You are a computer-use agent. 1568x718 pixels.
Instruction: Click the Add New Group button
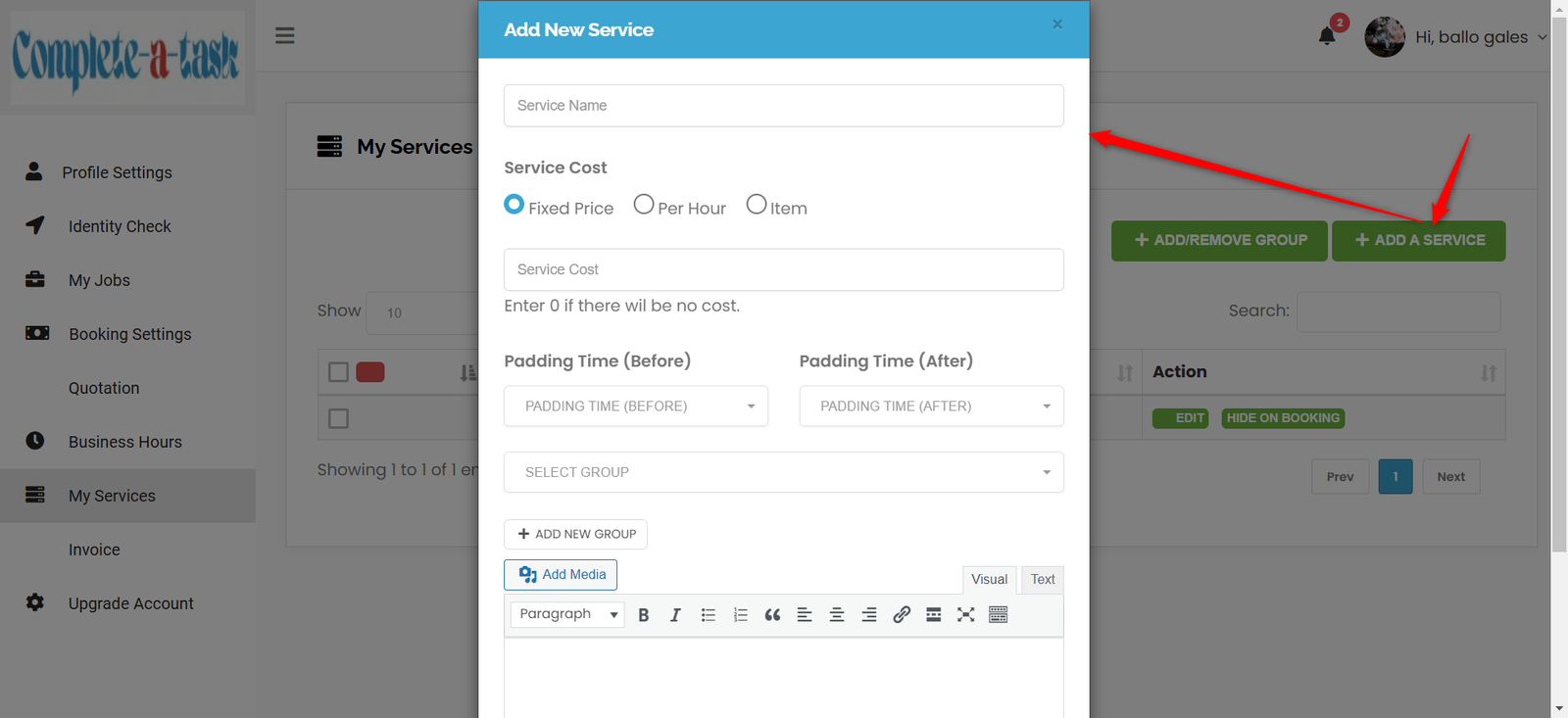(x=575, y=534)
